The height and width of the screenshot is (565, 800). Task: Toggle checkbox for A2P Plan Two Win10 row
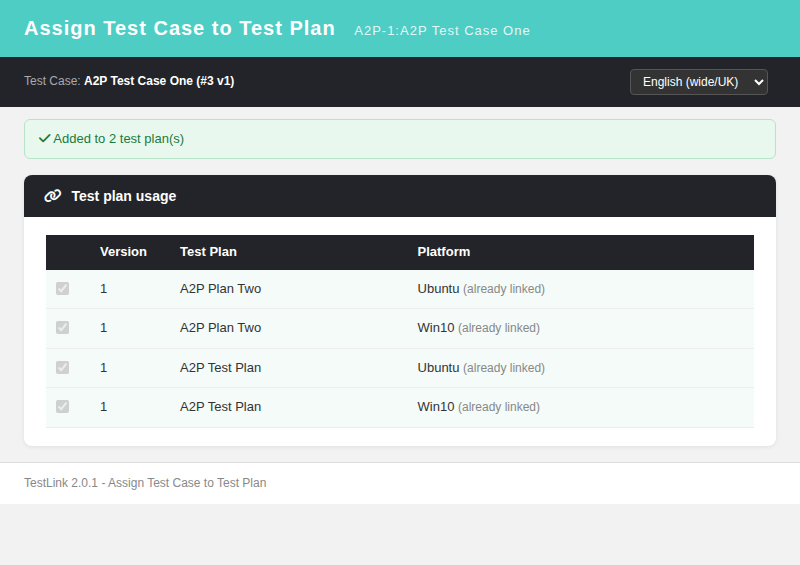click(62, 327)
